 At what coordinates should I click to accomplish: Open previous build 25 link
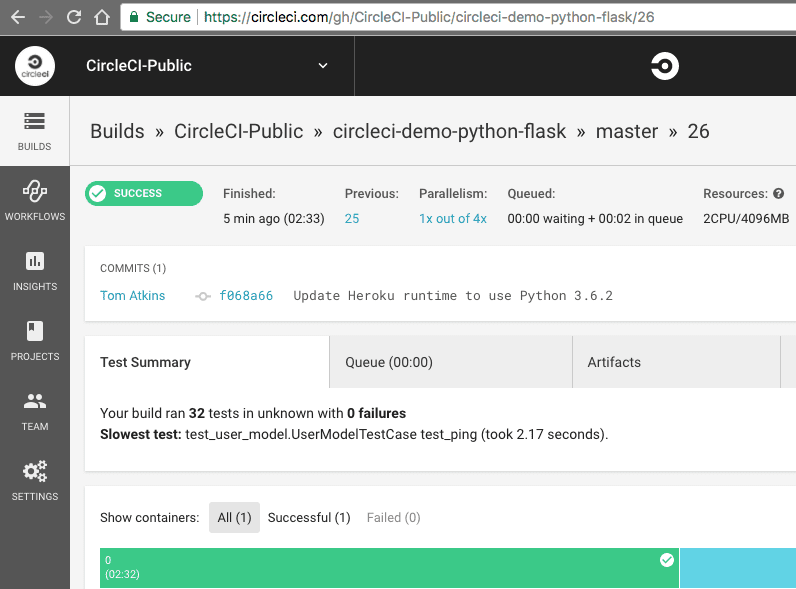352,219
